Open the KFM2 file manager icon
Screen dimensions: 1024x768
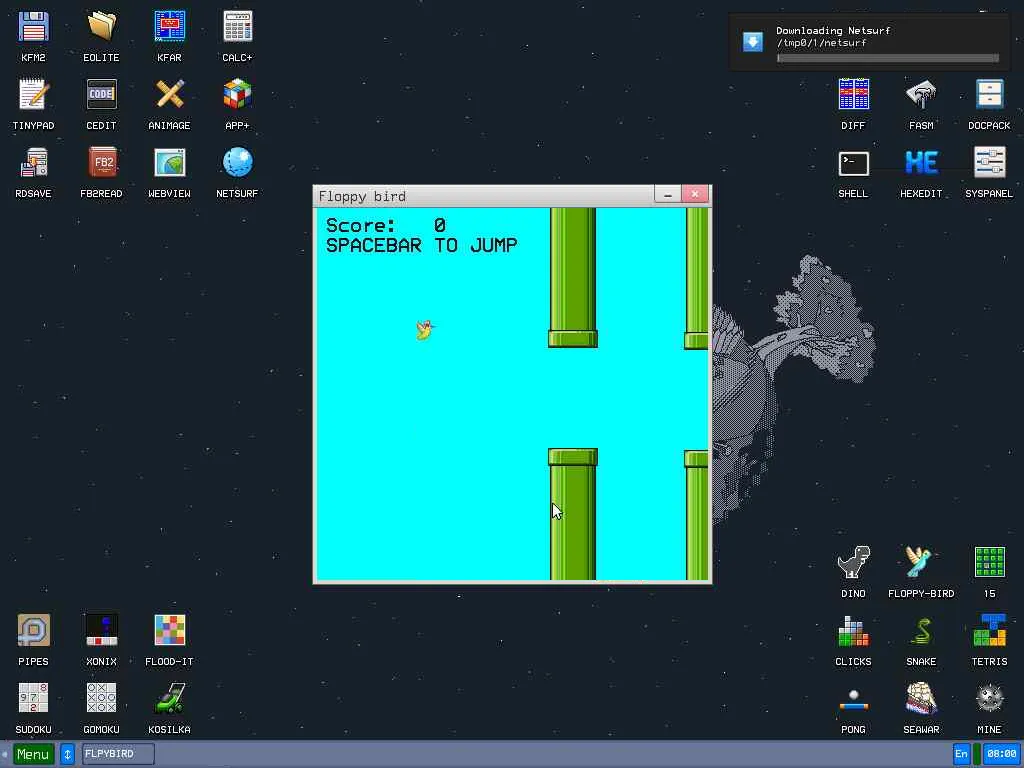tap(33, 27)
